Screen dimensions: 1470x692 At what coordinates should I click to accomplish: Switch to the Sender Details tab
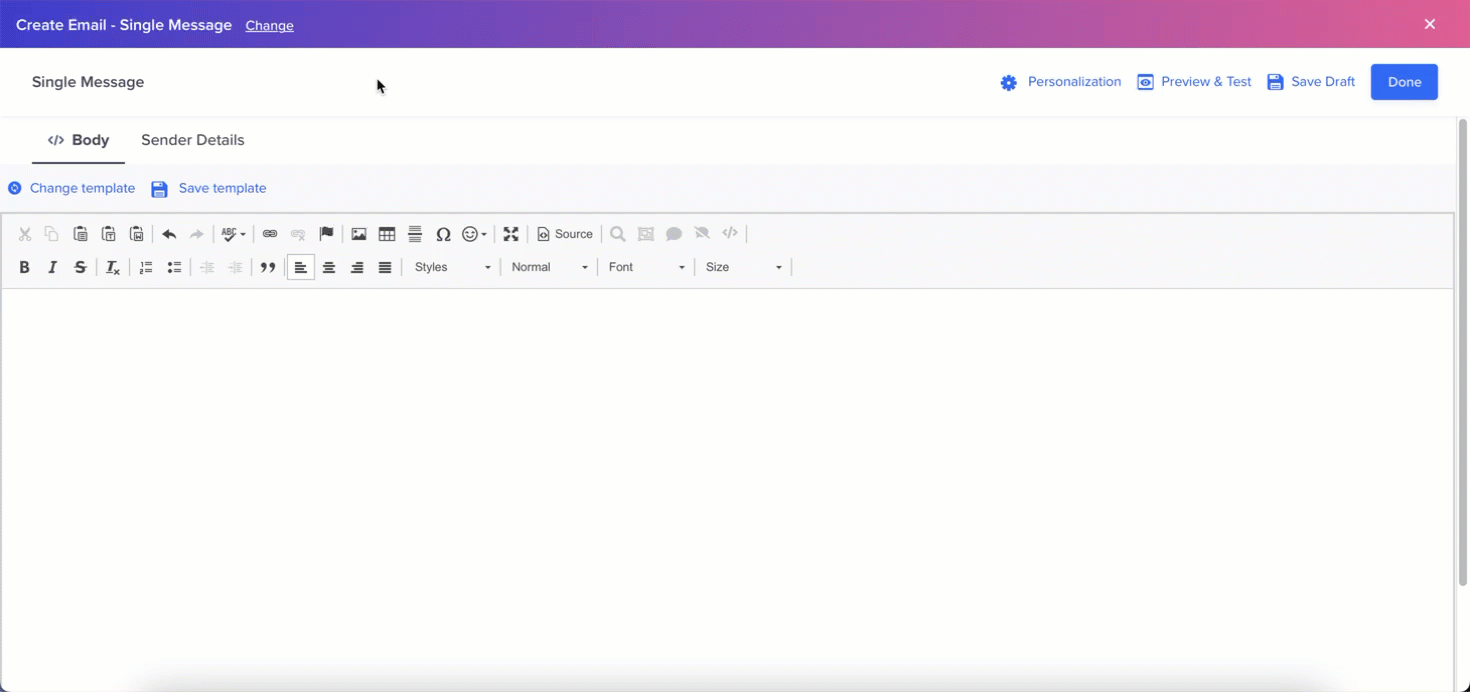[193, 140]
